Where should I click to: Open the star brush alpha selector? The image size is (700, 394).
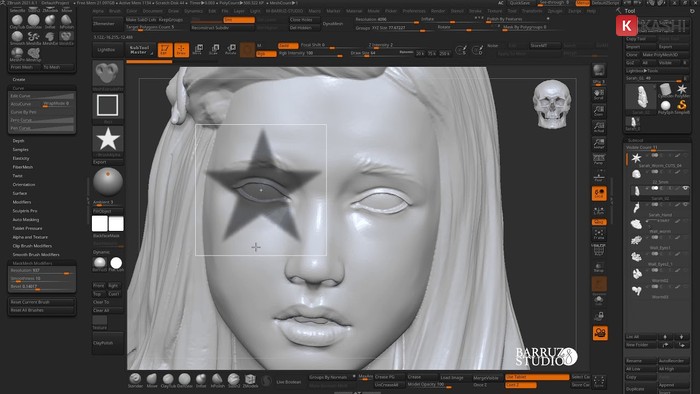click(108, 140)
